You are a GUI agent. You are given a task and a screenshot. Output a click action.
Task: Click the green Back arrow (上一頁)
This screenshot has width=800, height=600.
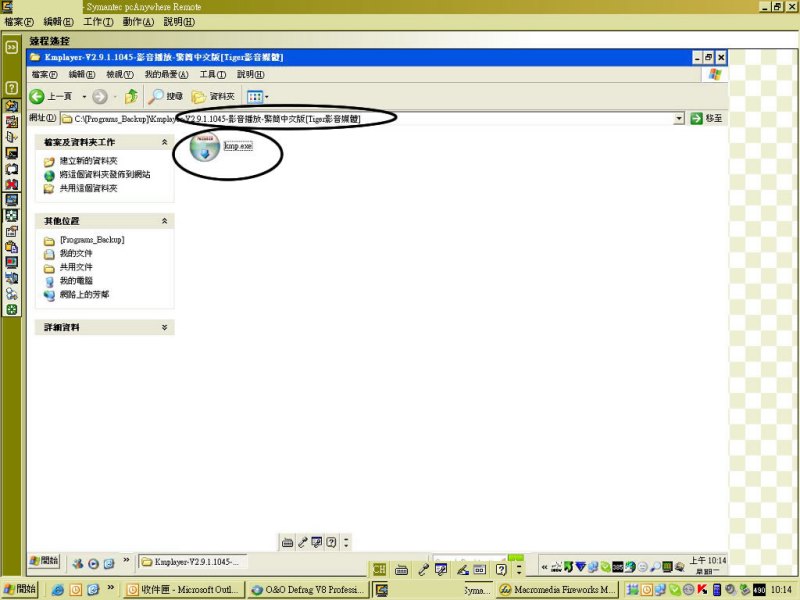(37, 96)
